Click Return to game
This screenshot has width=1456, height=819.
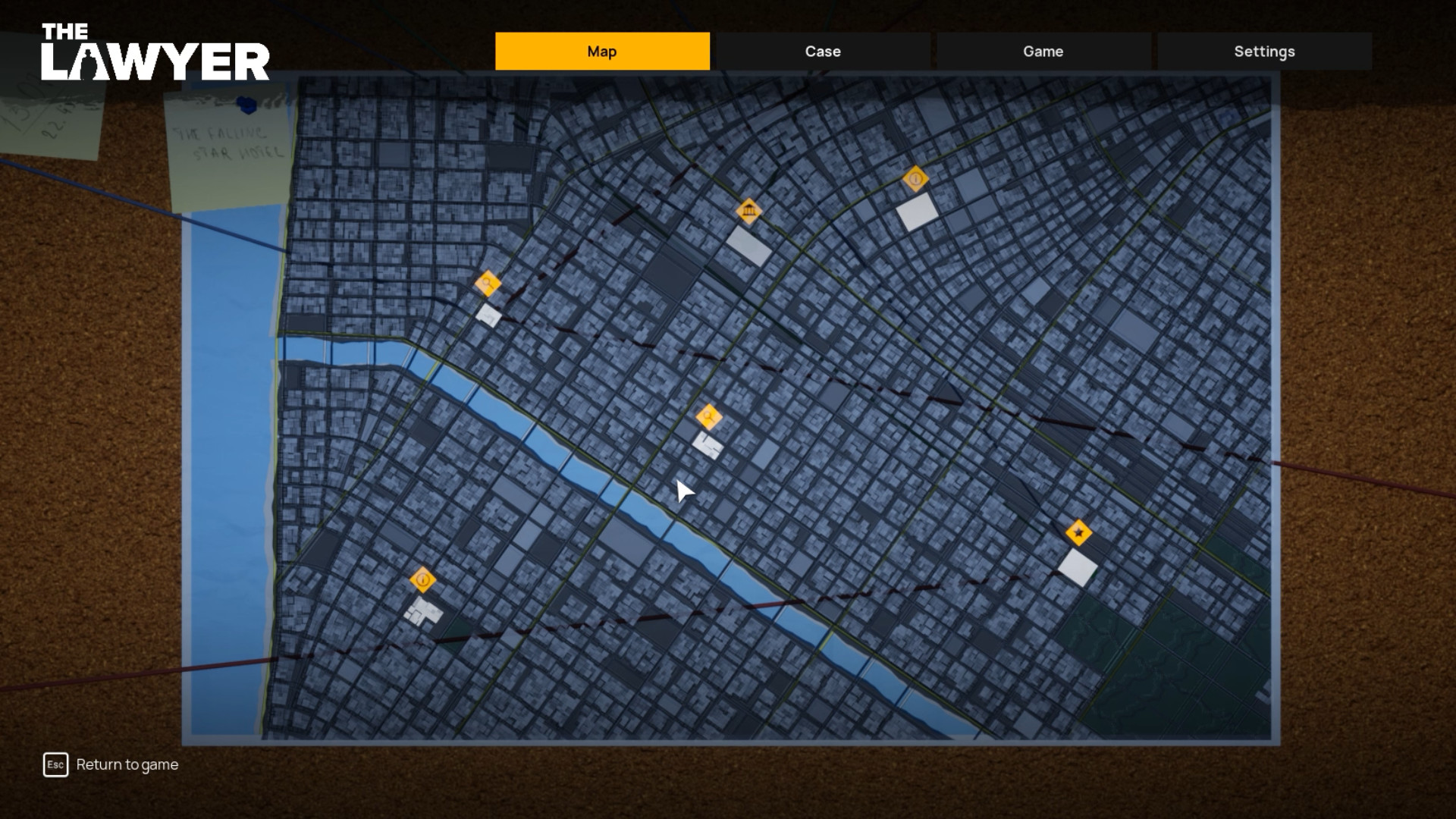pos(127,764)
